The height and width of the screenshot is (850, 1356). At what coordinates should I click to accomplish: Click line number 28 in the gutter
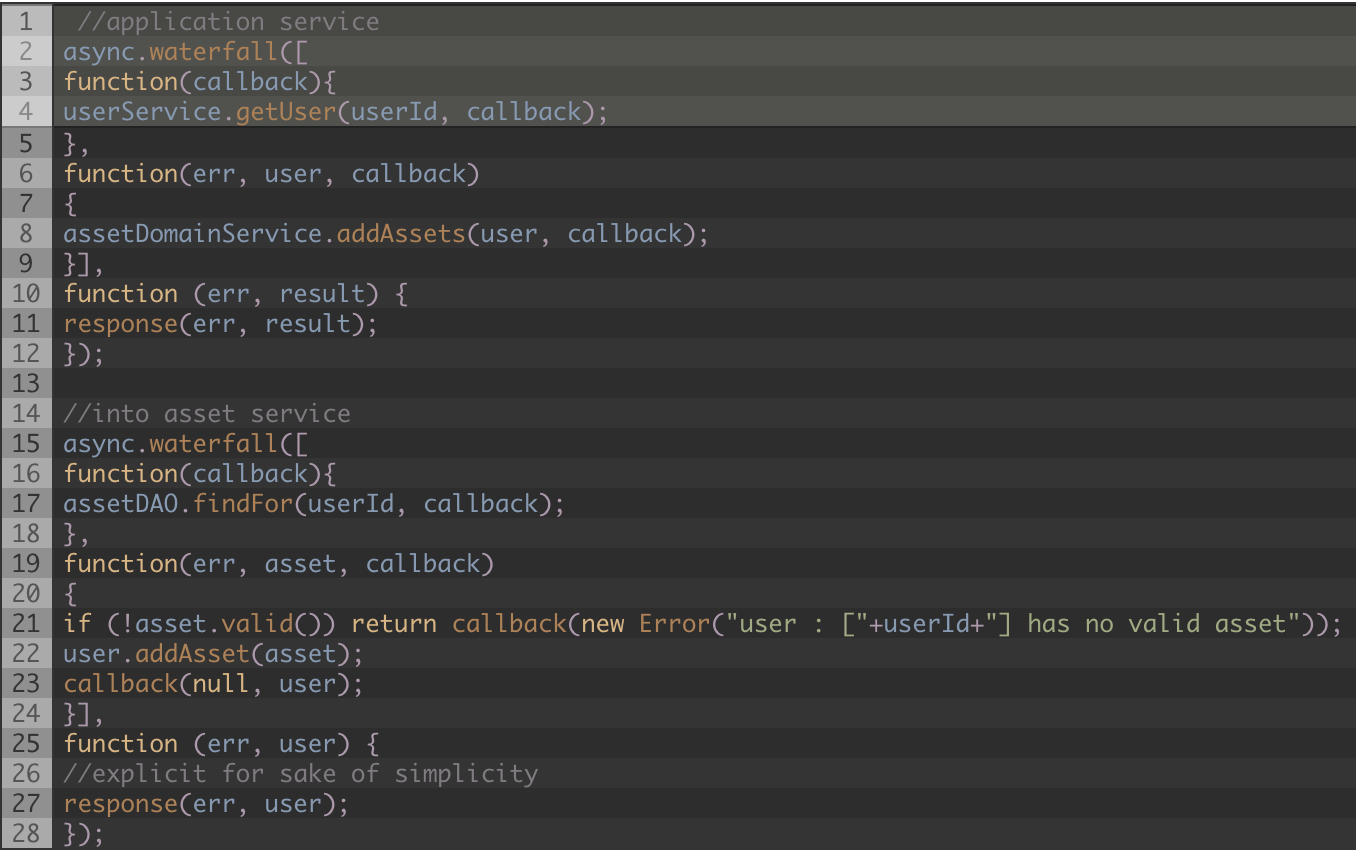[26, 834]
